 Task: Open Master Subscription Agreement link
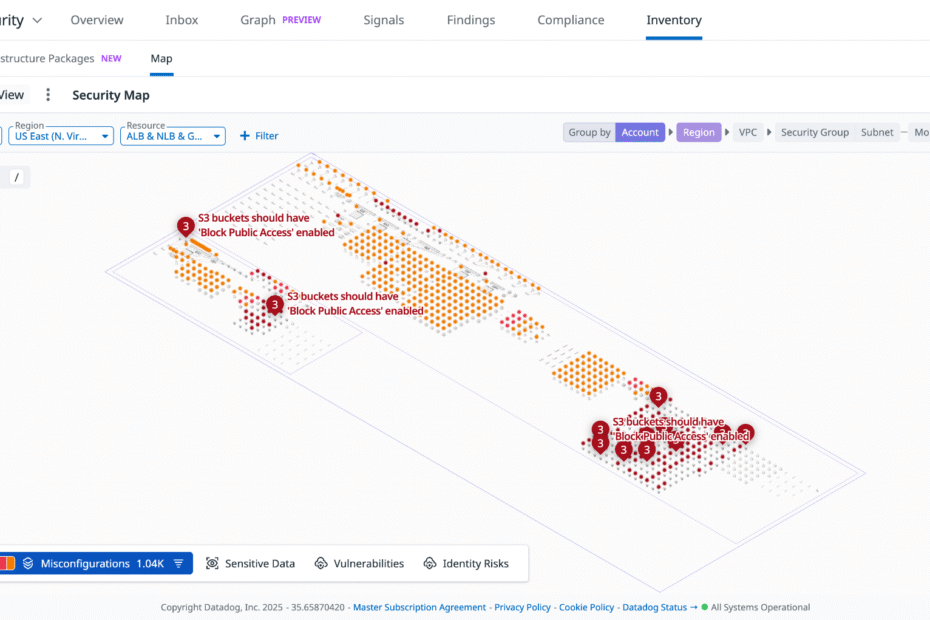pos(419,608)
